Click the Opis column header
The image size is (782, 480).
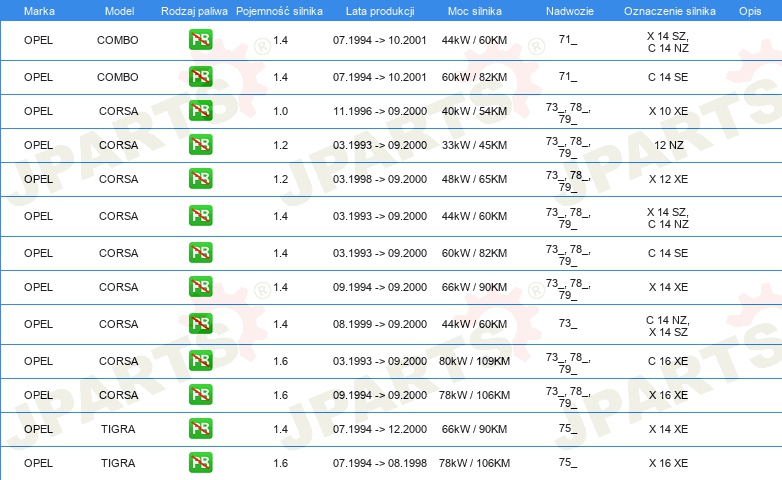(750, 11)
